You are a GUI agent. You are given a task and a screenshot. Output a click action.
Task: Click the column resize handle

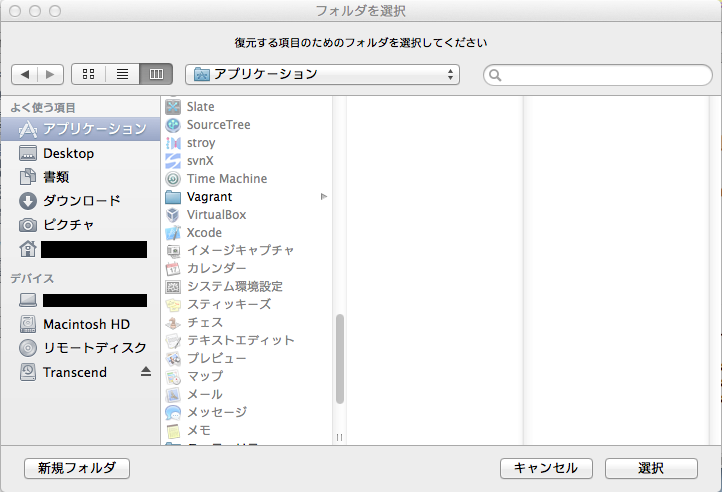(339, 437)
